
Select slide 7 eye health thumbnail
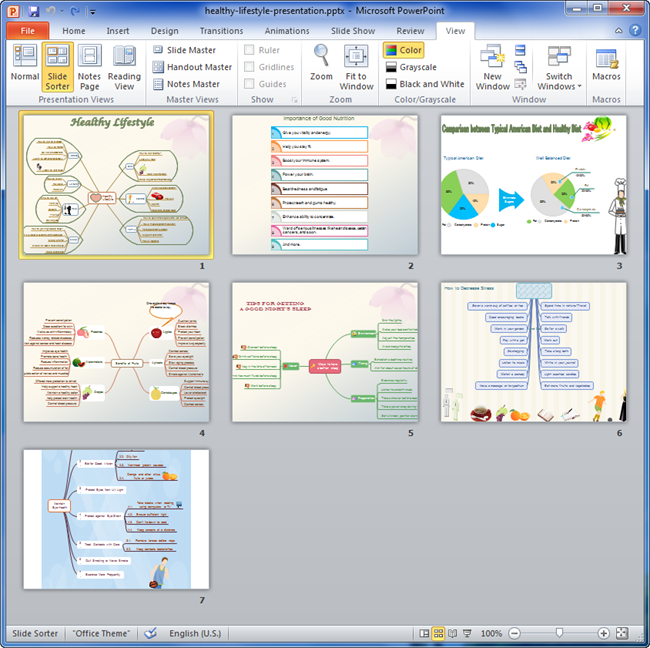116,519
